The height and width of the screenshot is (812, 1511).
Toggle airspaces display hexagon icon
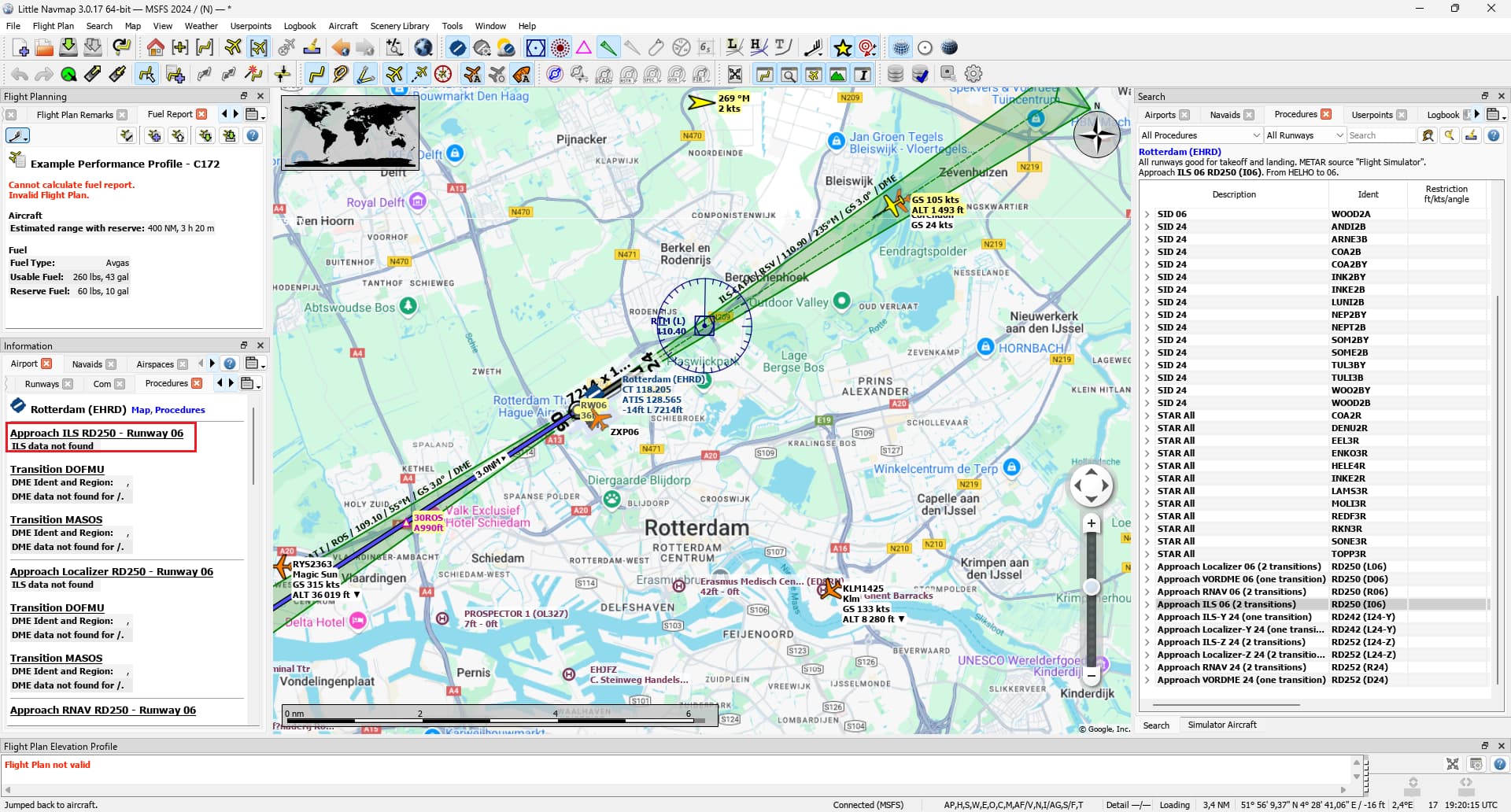(x=535, y=48)
